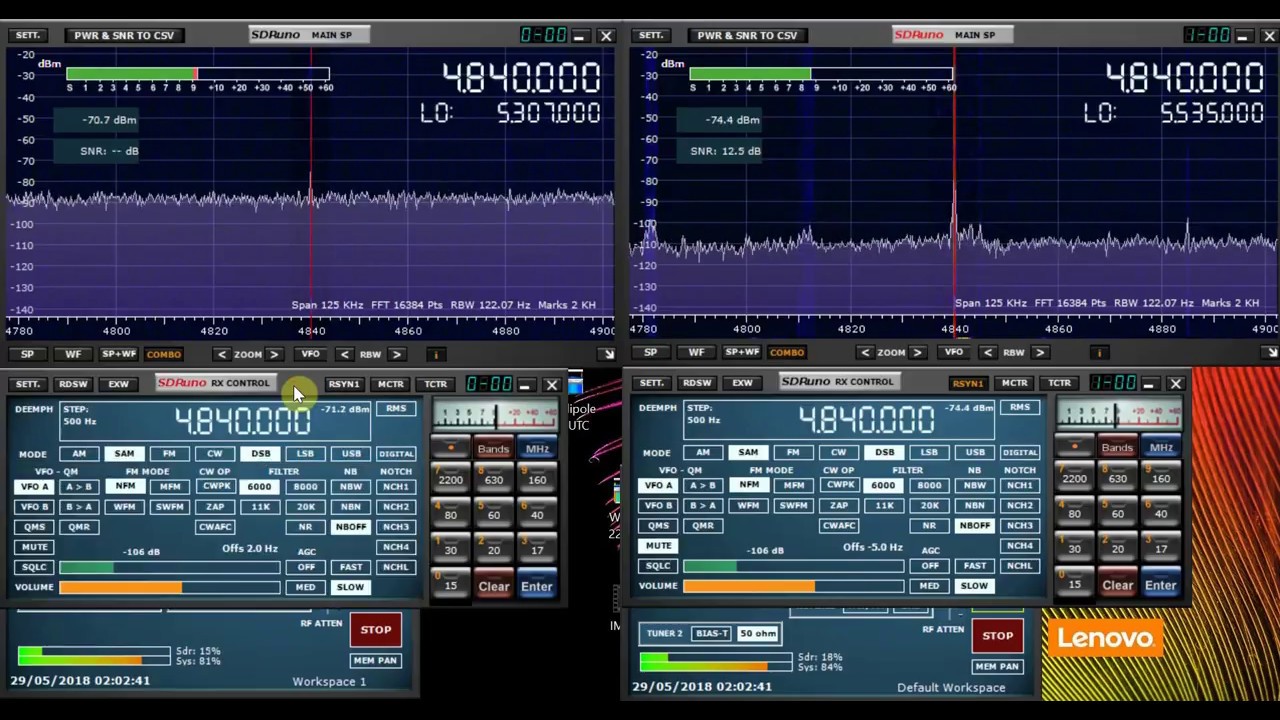Increase RBW using left Main SP's '>' arrow

[397, 354]
